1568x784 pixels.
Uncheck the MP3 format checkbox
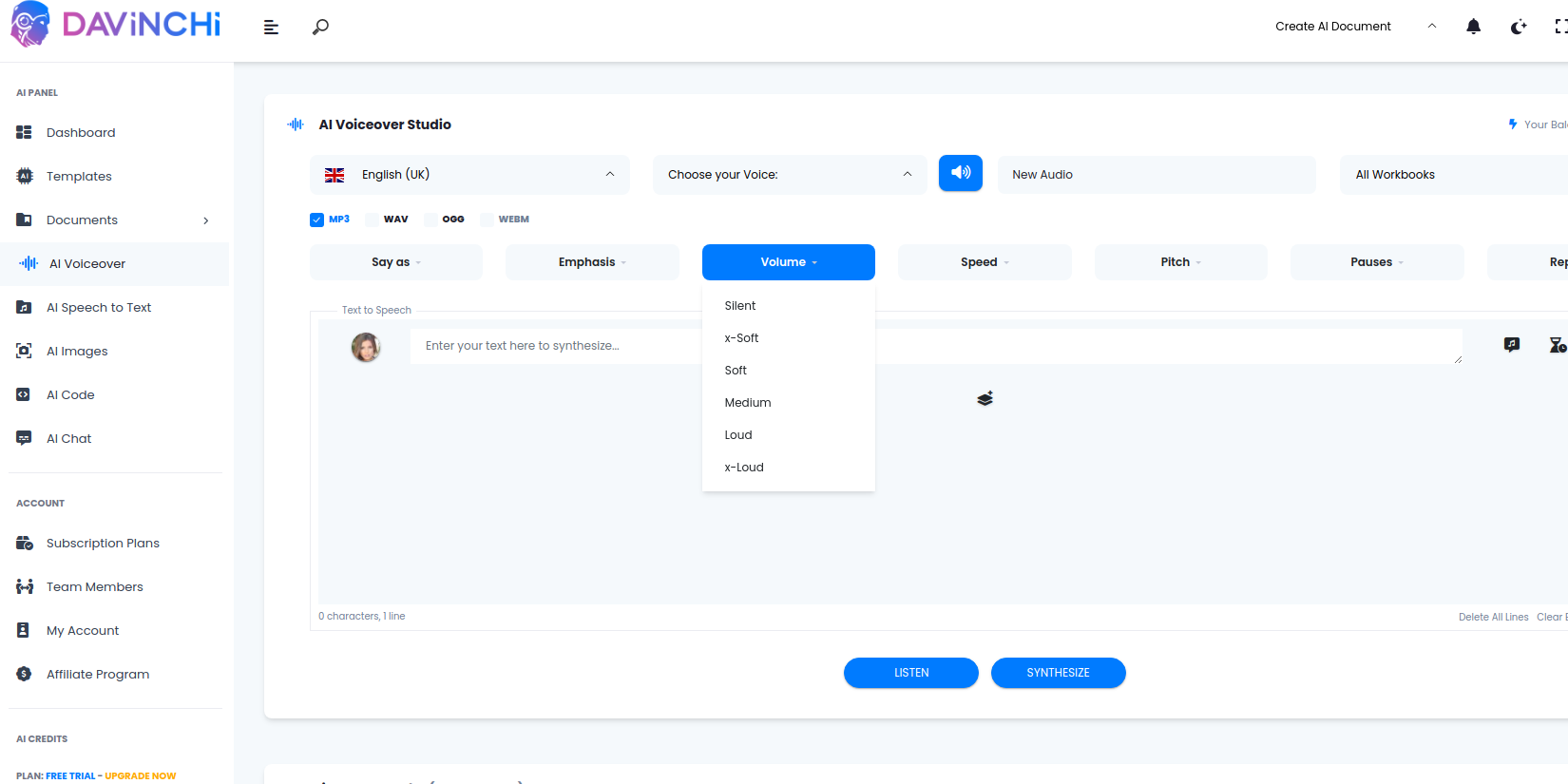pyautogui.click(x=317, y=220)
